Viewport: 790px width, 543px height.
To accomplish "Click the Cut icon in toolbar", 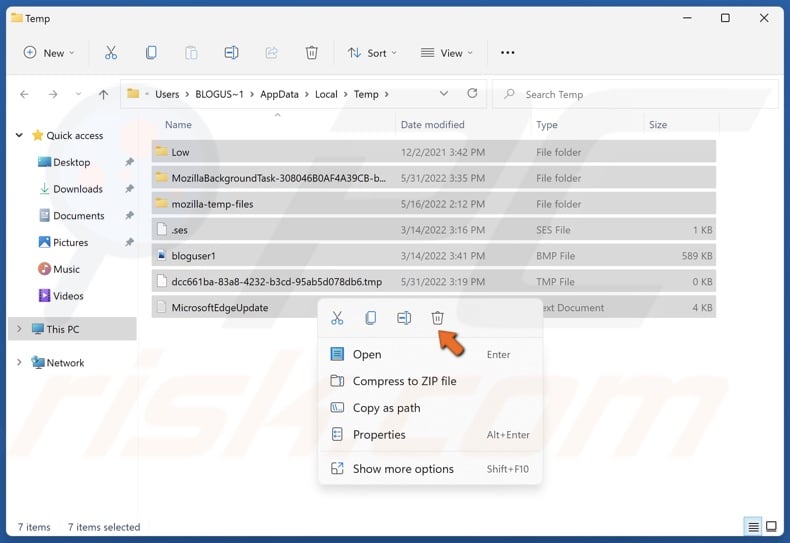I will click(111, 53).
